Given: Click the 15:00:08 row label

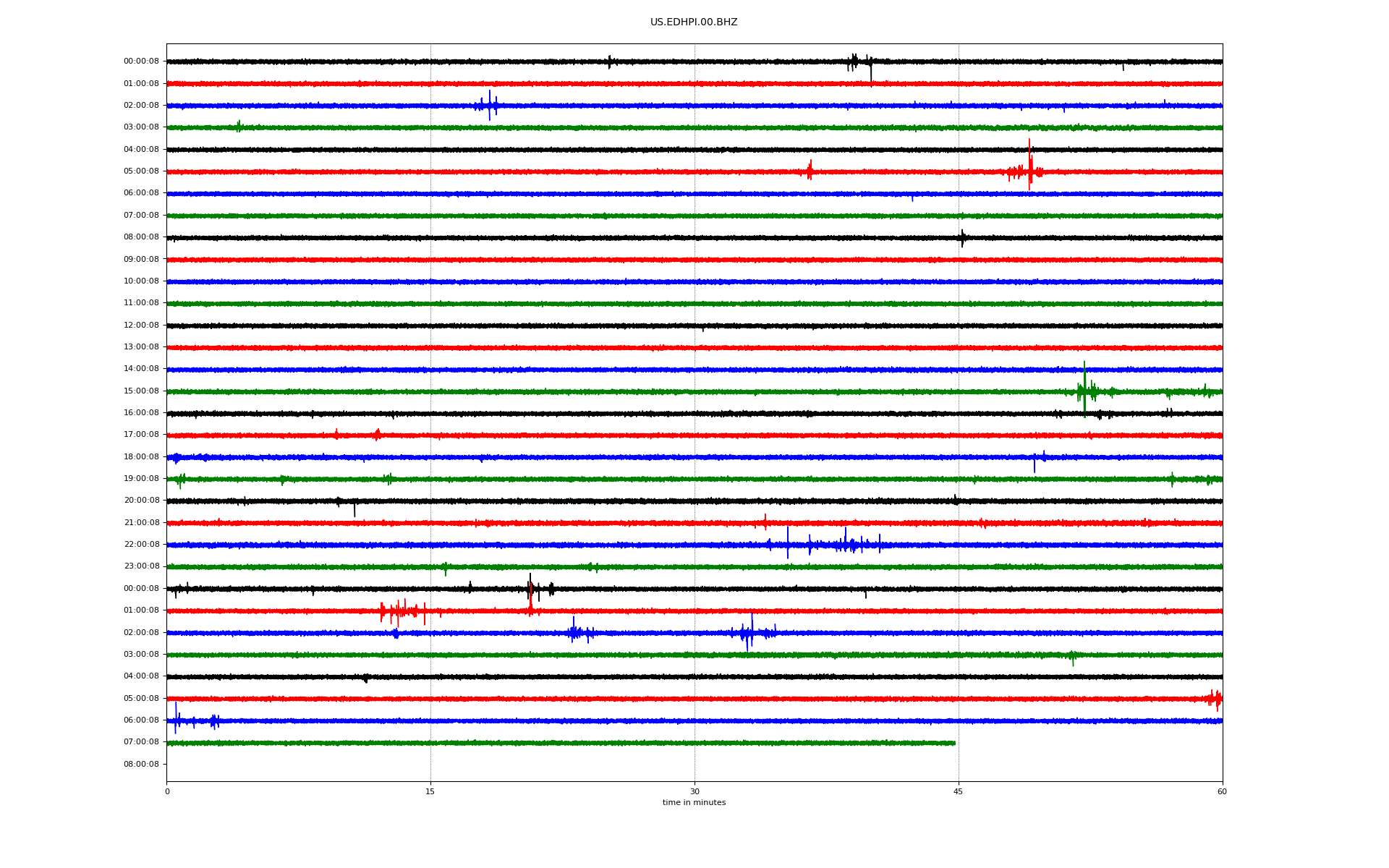Looking at the screenshot, I should pyautogui.click(x=141, y=391).
